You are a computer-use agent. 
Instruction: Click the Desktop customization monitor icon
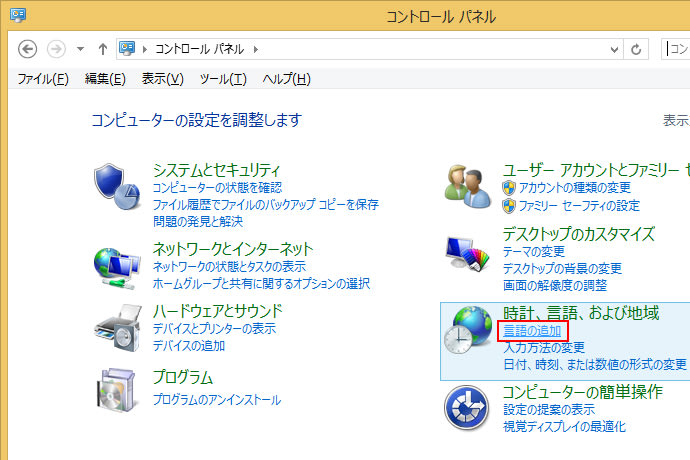(x=467, y=253)
